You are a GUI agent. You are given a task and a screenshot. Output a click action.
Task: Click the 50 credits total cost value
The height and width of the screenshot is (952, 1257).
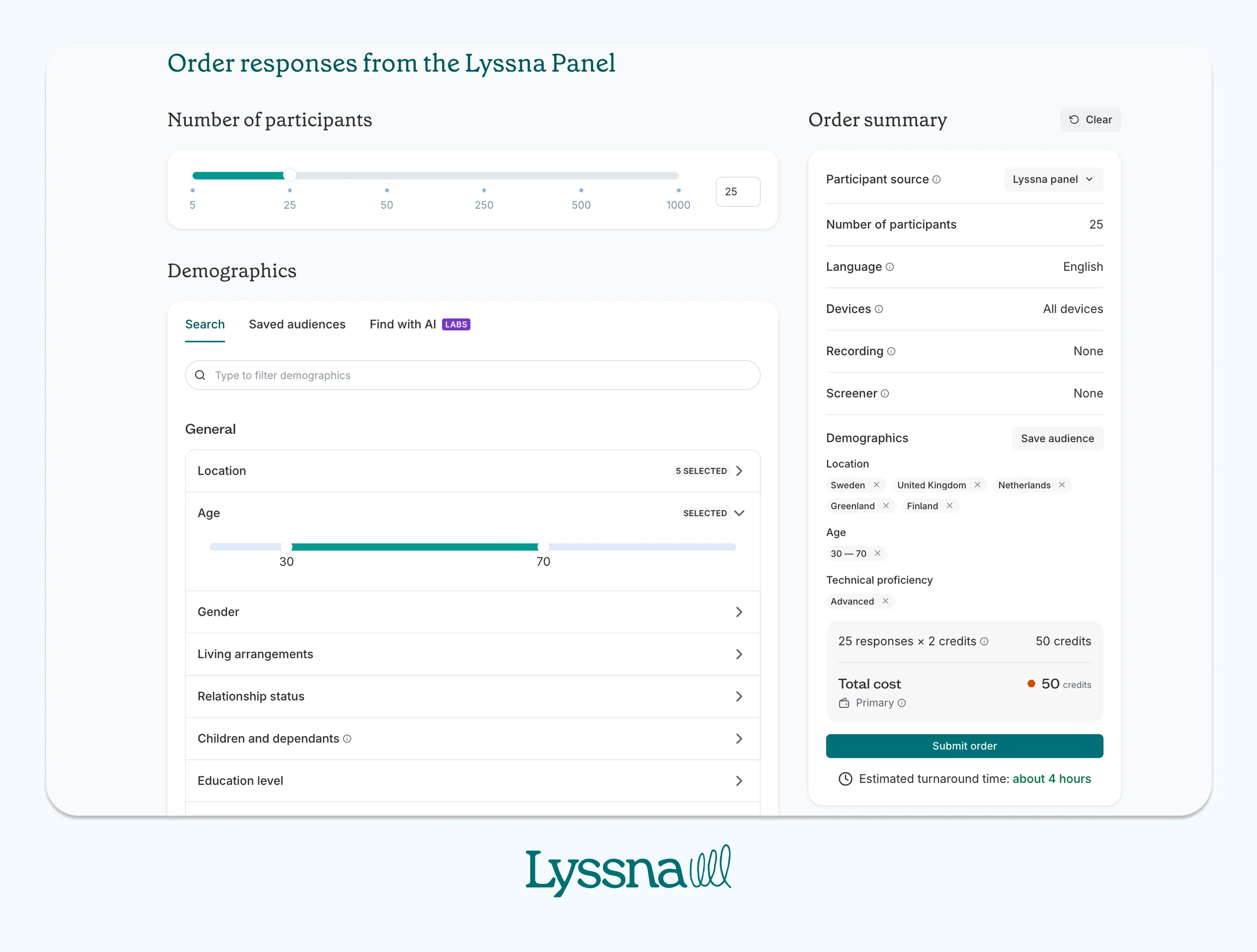1066,684
